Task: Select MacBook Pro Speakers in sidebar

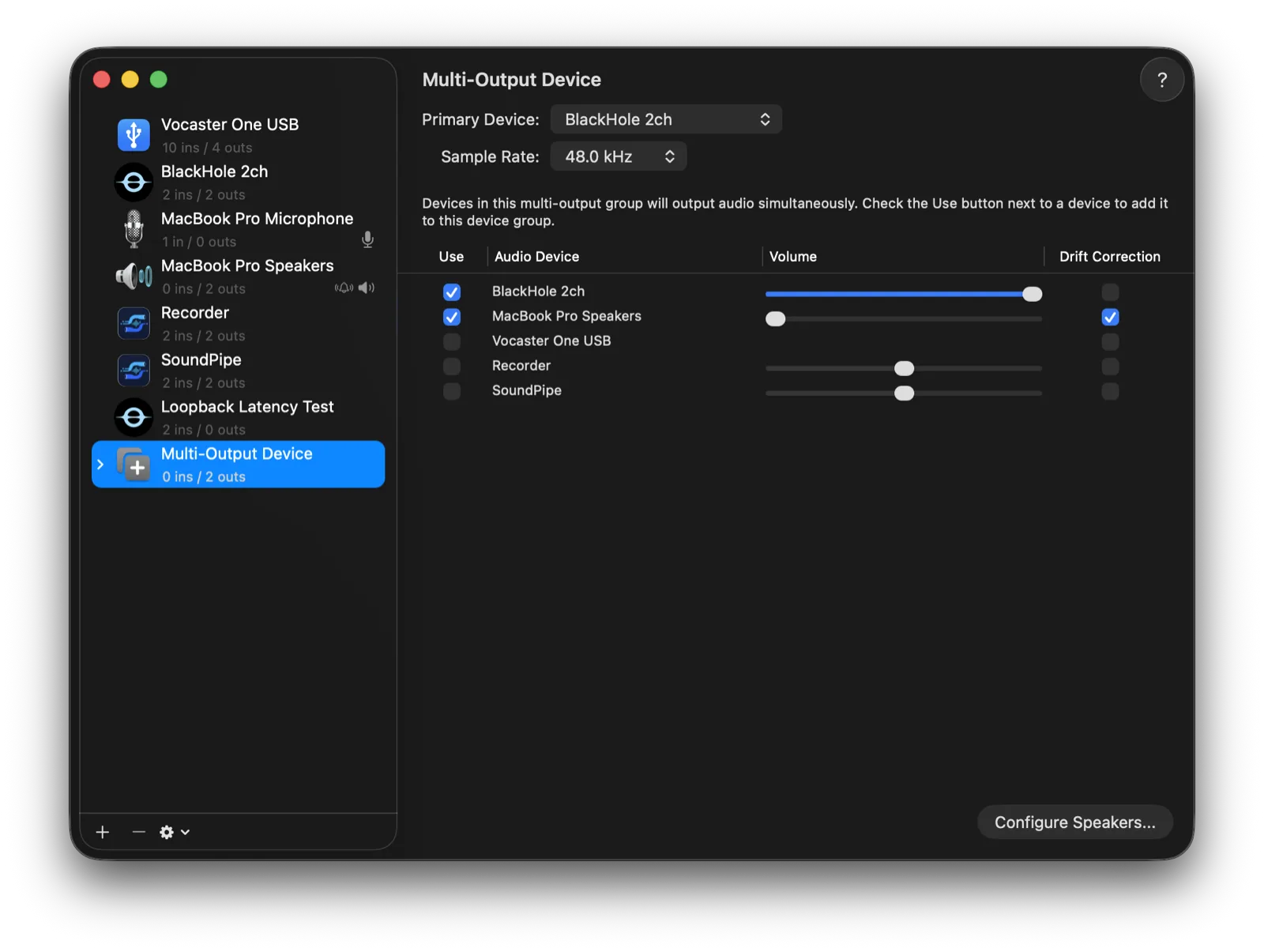Action: pyautogui.click(x=238, y=276)
